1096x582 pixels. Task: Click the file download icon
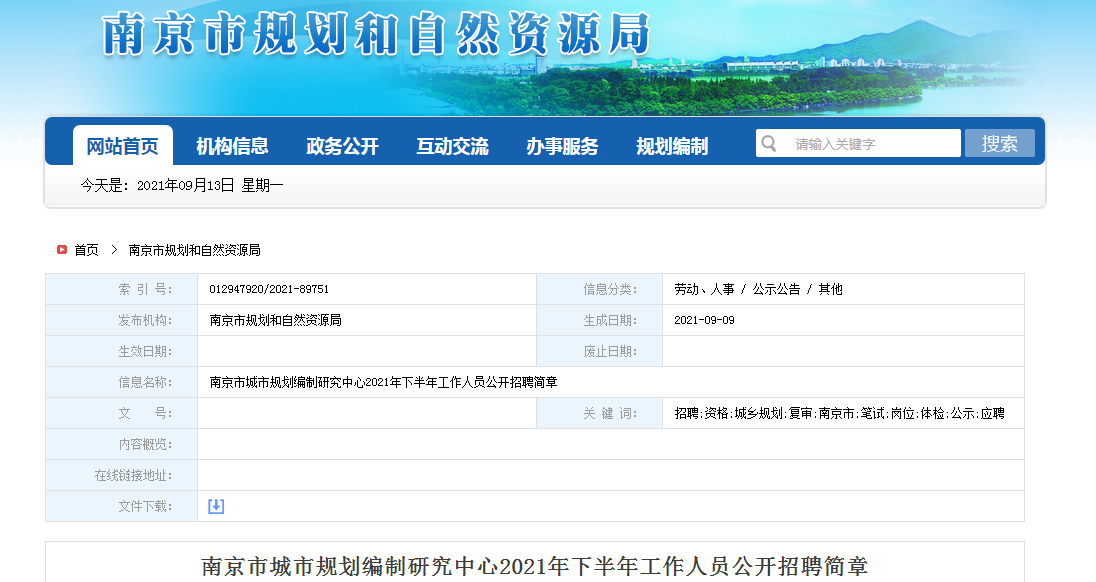216,506
